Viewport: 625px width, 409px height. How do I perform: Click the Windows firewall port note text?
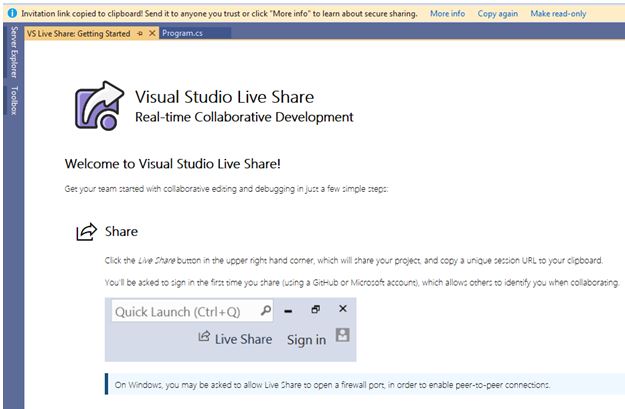332,385
